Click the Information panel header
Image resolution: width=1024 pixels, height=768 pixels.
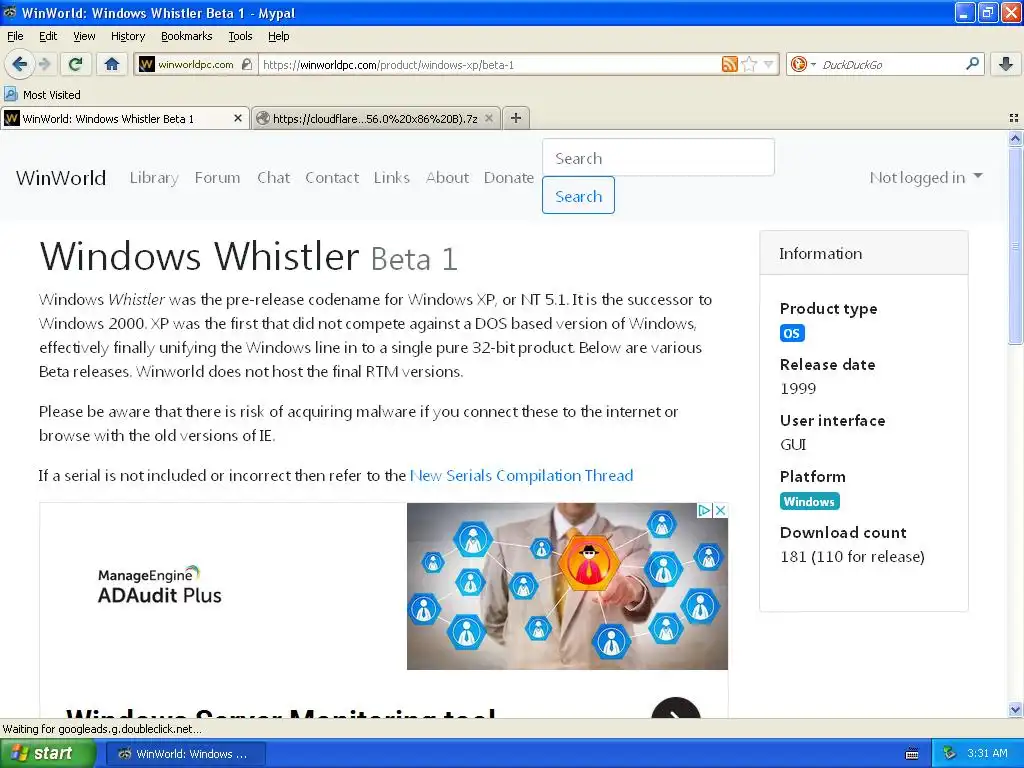click(x=863, y=253)
